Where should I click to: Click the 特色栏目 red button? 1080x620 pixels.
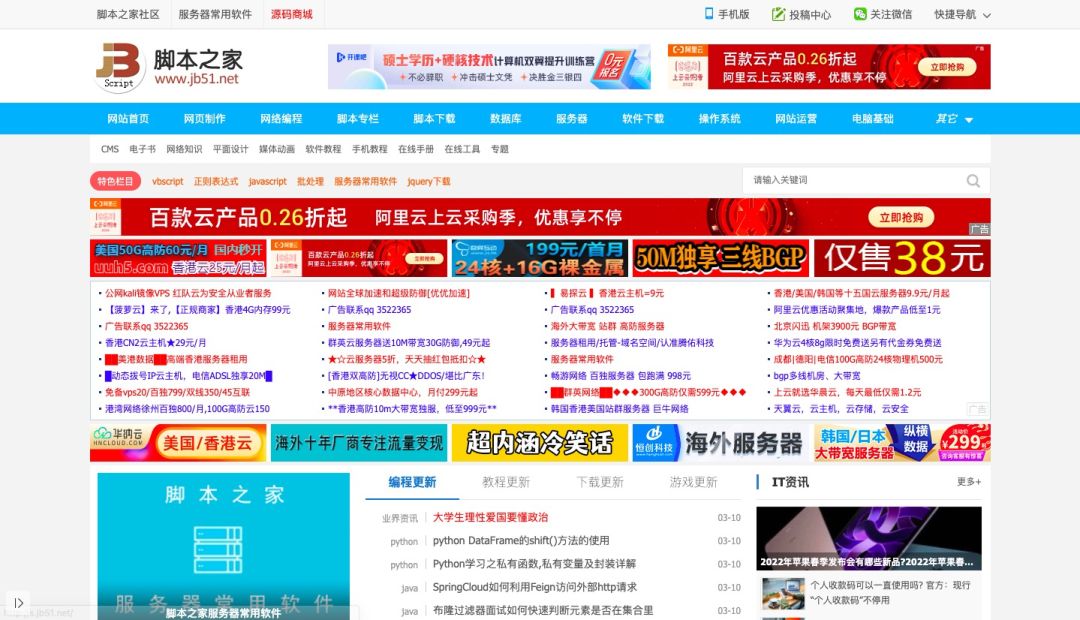point(115,181)
